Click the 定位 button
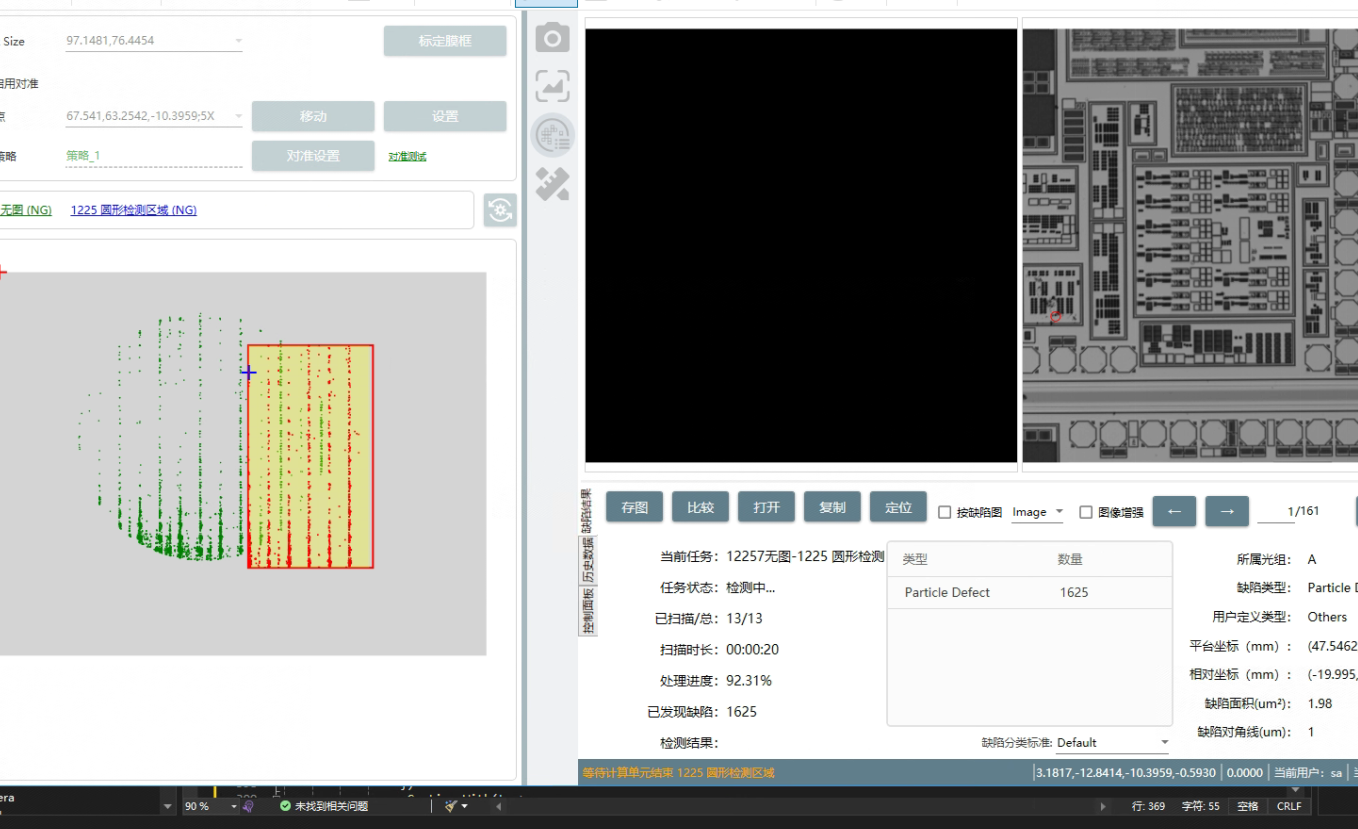The width and height of the screenshot is (1358, 829). point(899,507)
